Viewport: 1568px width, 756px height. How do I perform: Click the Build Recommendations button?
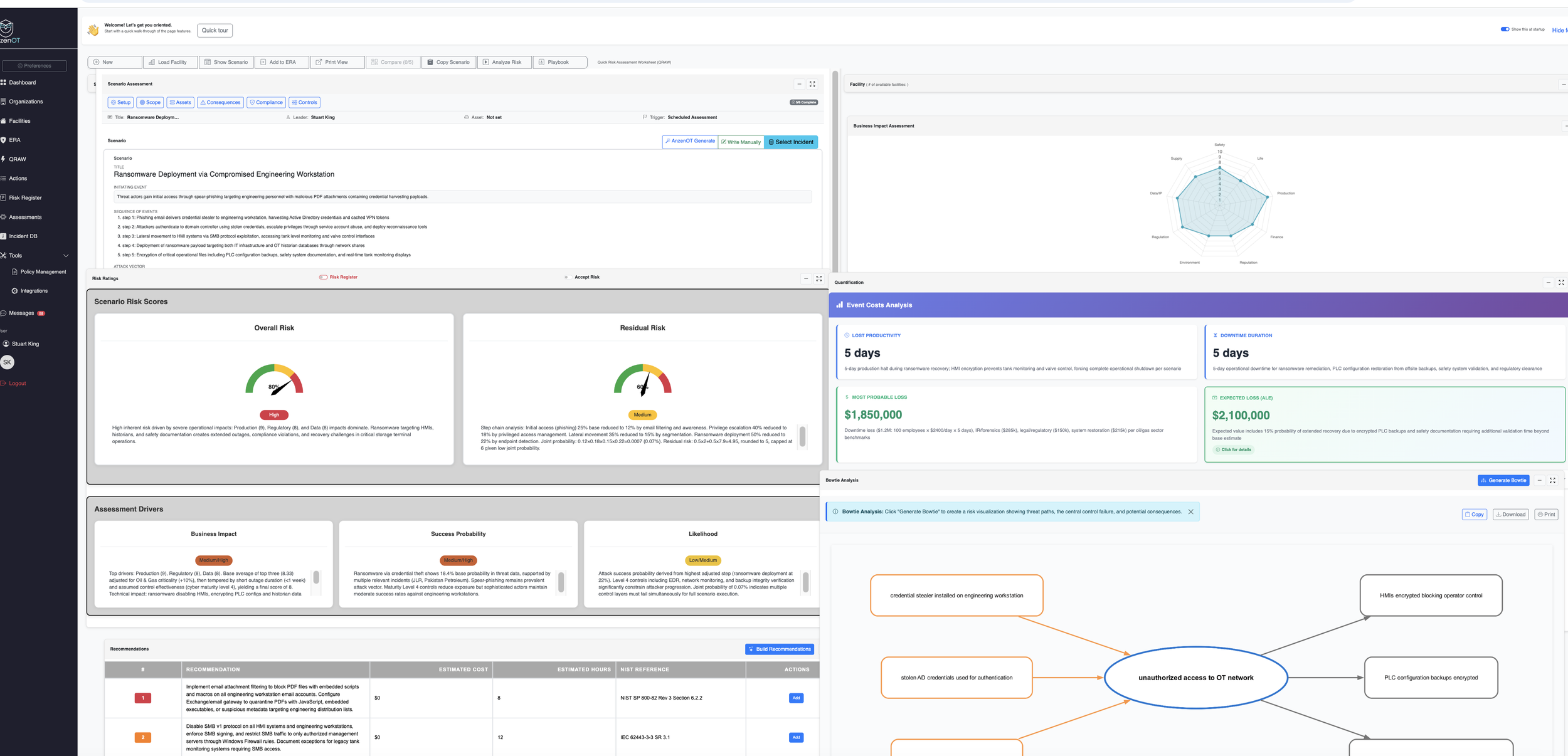[x=779, y=649]
